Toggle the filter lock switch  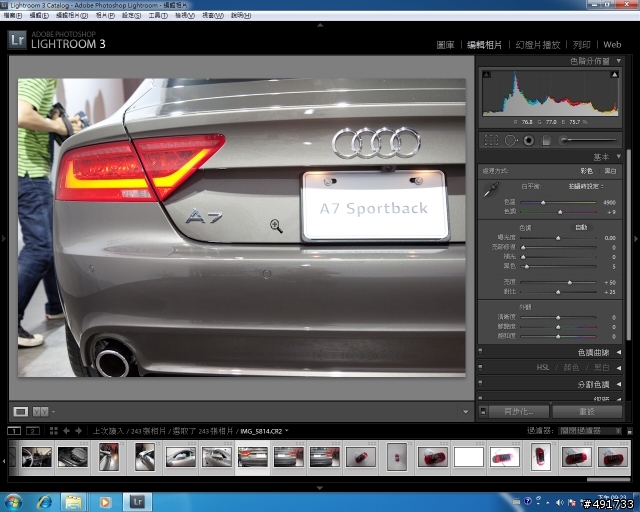coord(630,431)
